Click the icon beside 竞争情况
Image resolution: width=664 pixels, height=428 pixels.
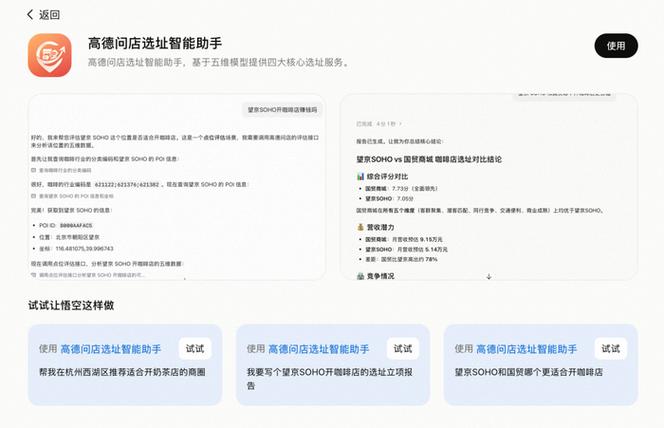[x=360, y=276]
